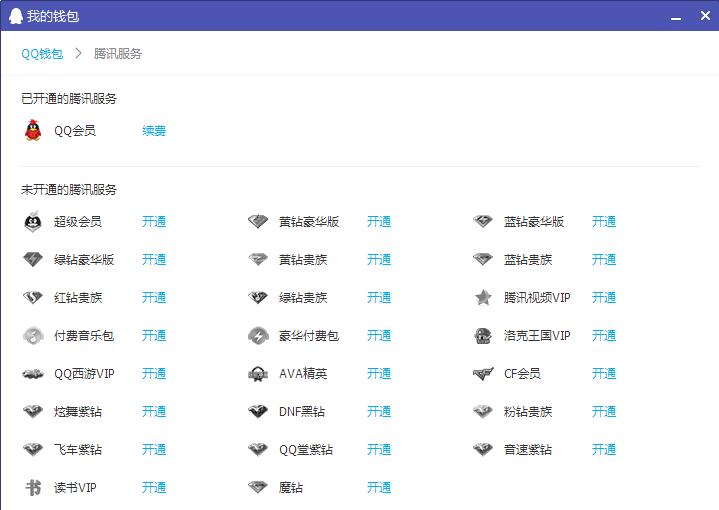The height and width of the screenshot is (510, 719).
Task: Activate 蓝钻豪华版 with 开通 link
Action: pos(604,222)
